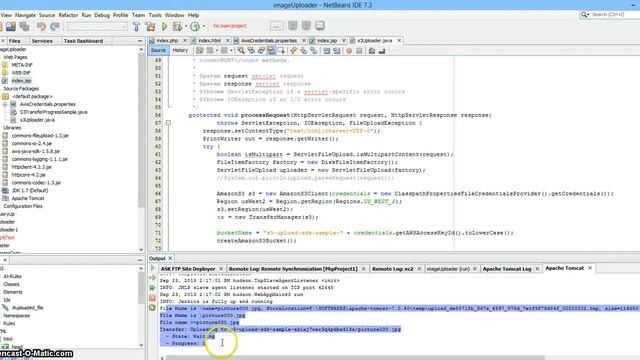Select index.jsp in project tree
Viewport: 640px width, 360px height.
[21, 81]
